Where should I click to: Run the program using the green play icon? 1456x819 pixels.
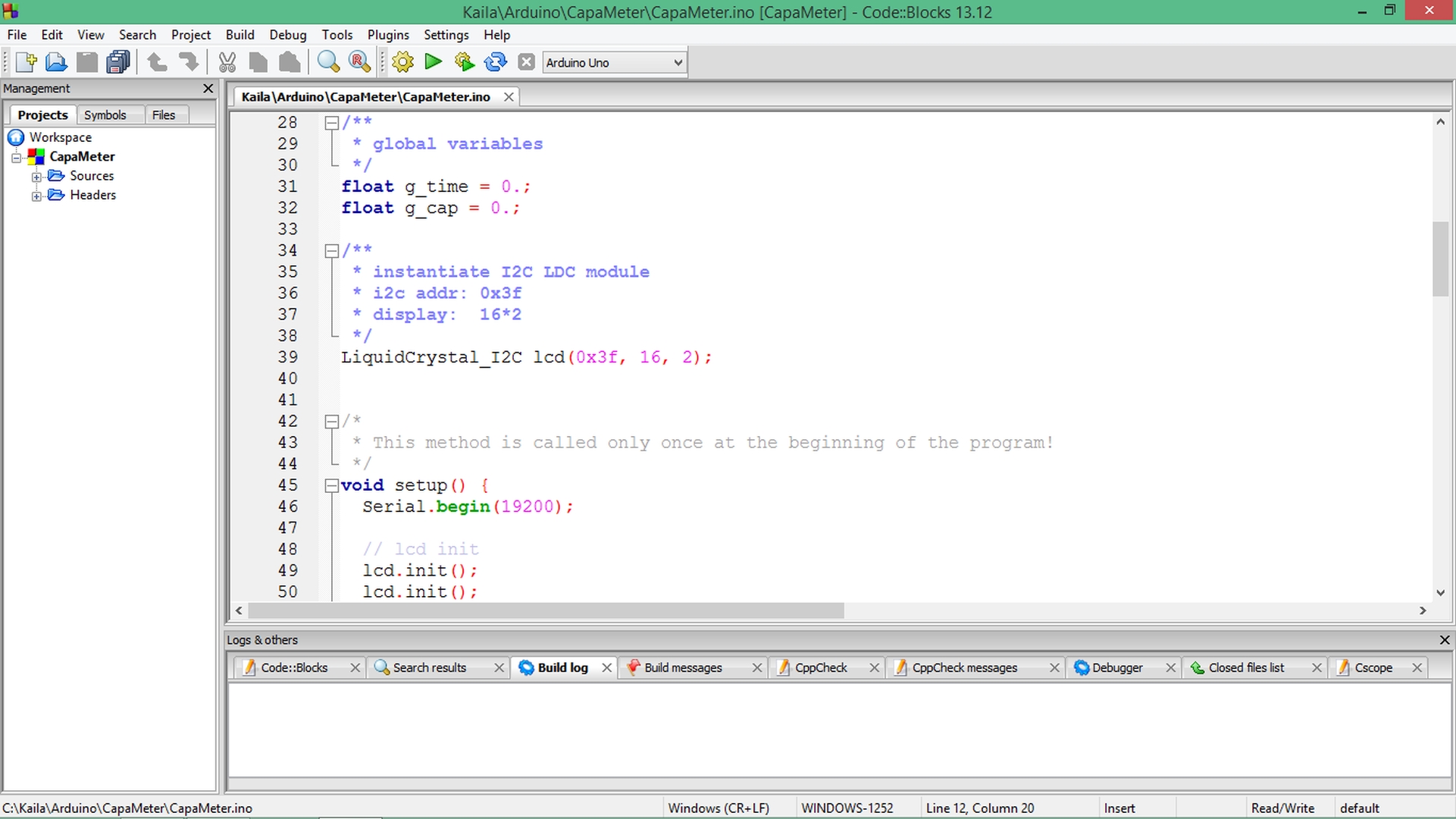(433, 62)
